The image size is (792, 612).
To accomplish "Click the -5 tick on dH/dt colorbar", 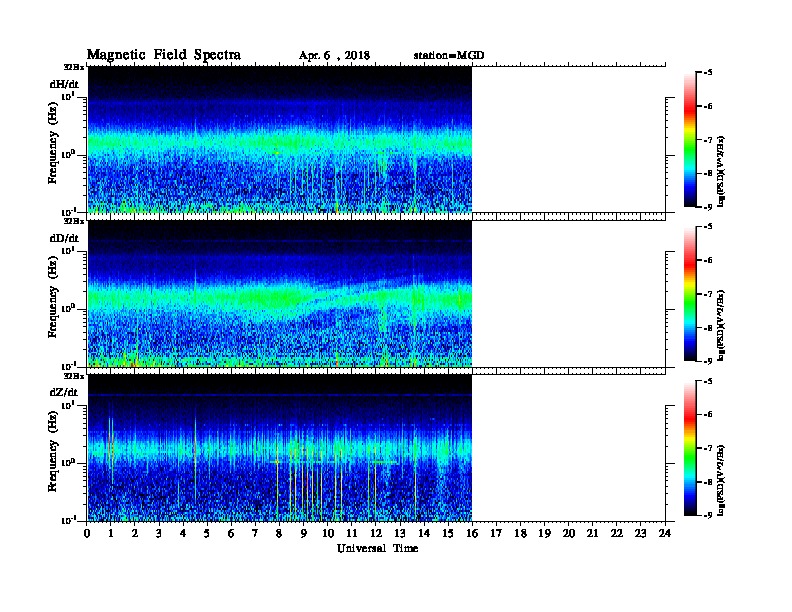I will 708,73.
